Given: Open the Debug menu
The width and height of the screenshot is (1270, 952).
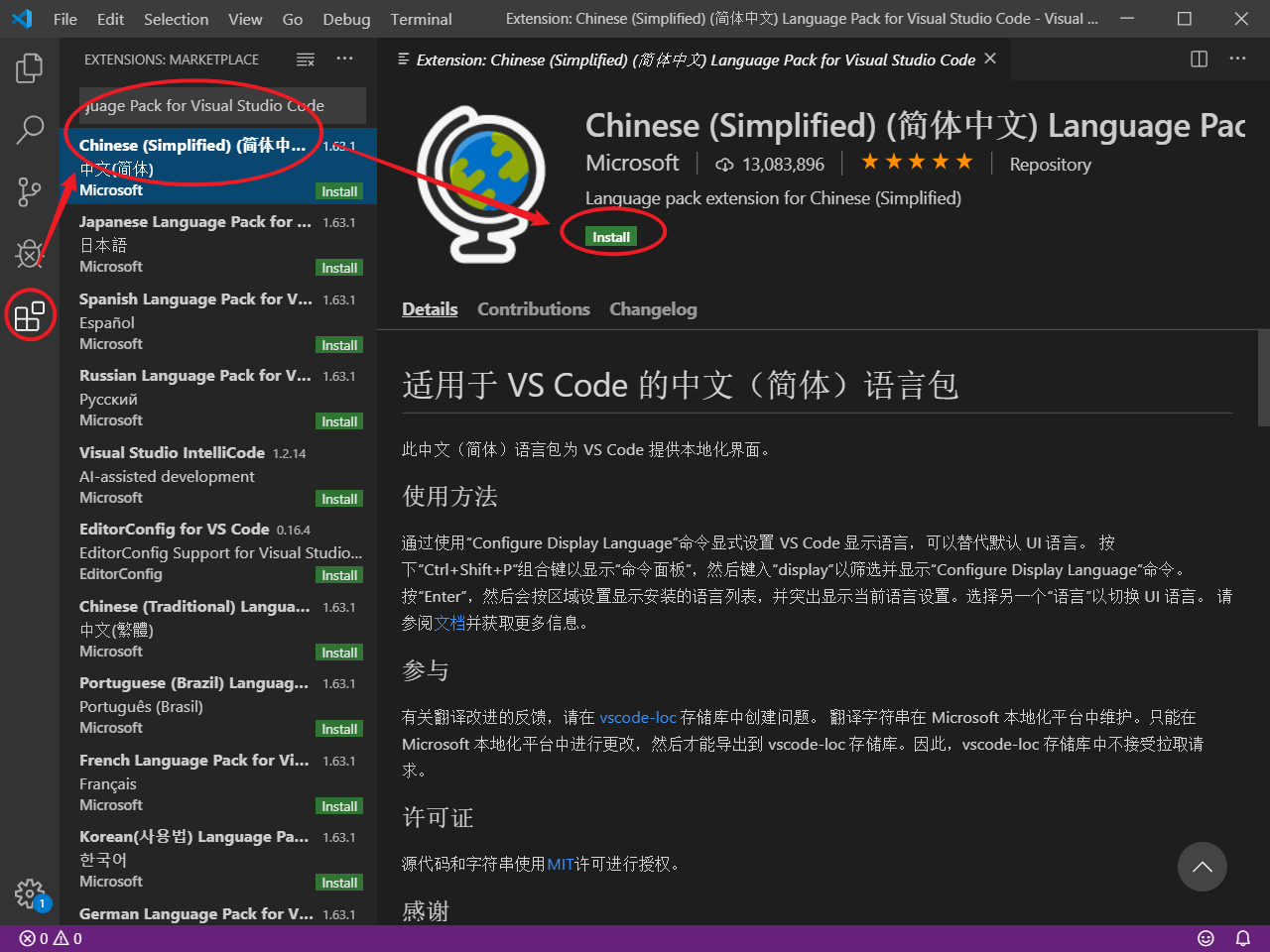Looking at the screenshot, I should (x=346, y=19).
